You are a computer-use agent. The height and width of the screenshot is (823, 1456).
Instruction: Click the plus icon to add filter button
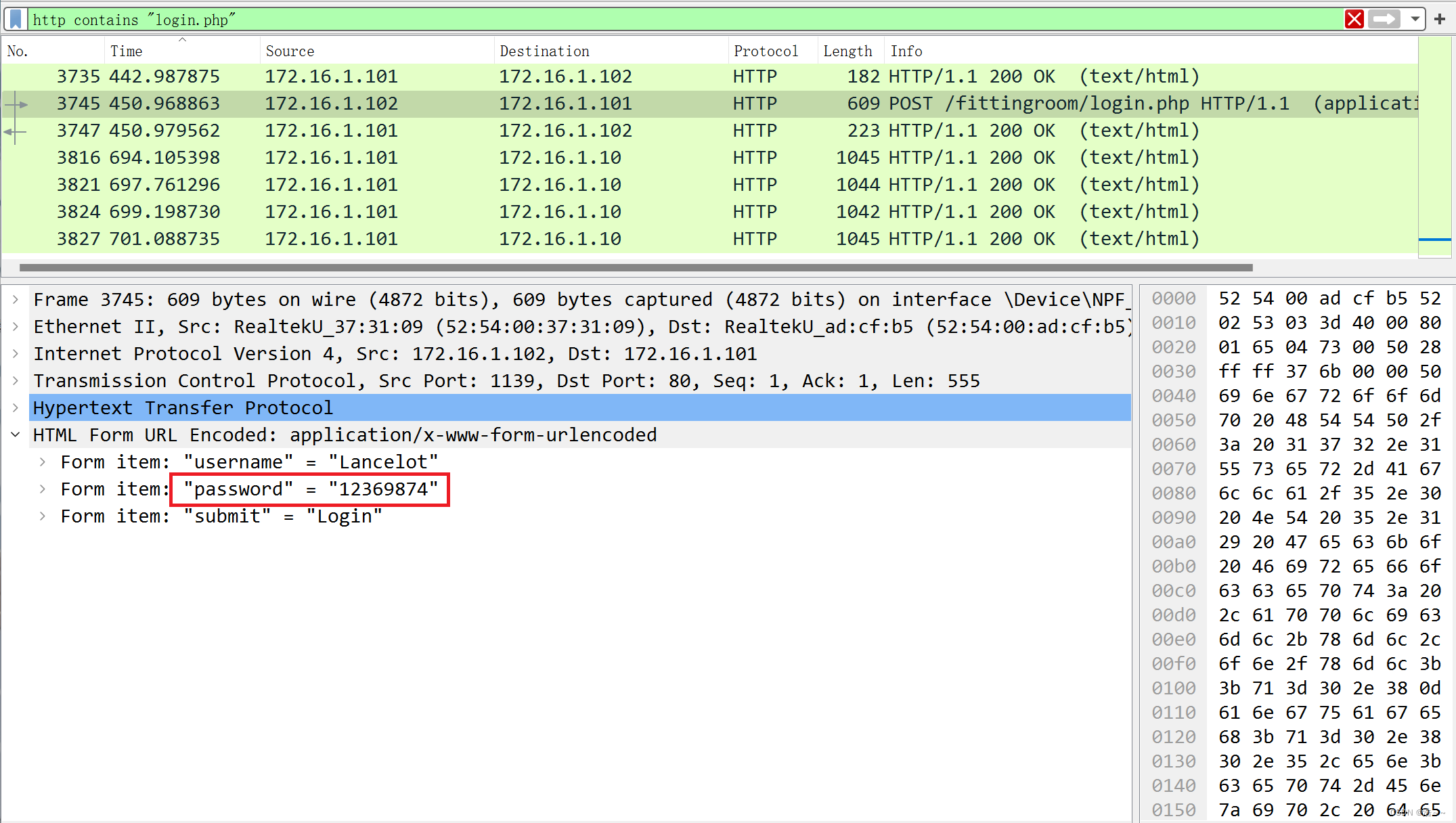(x=1440, y=19)
